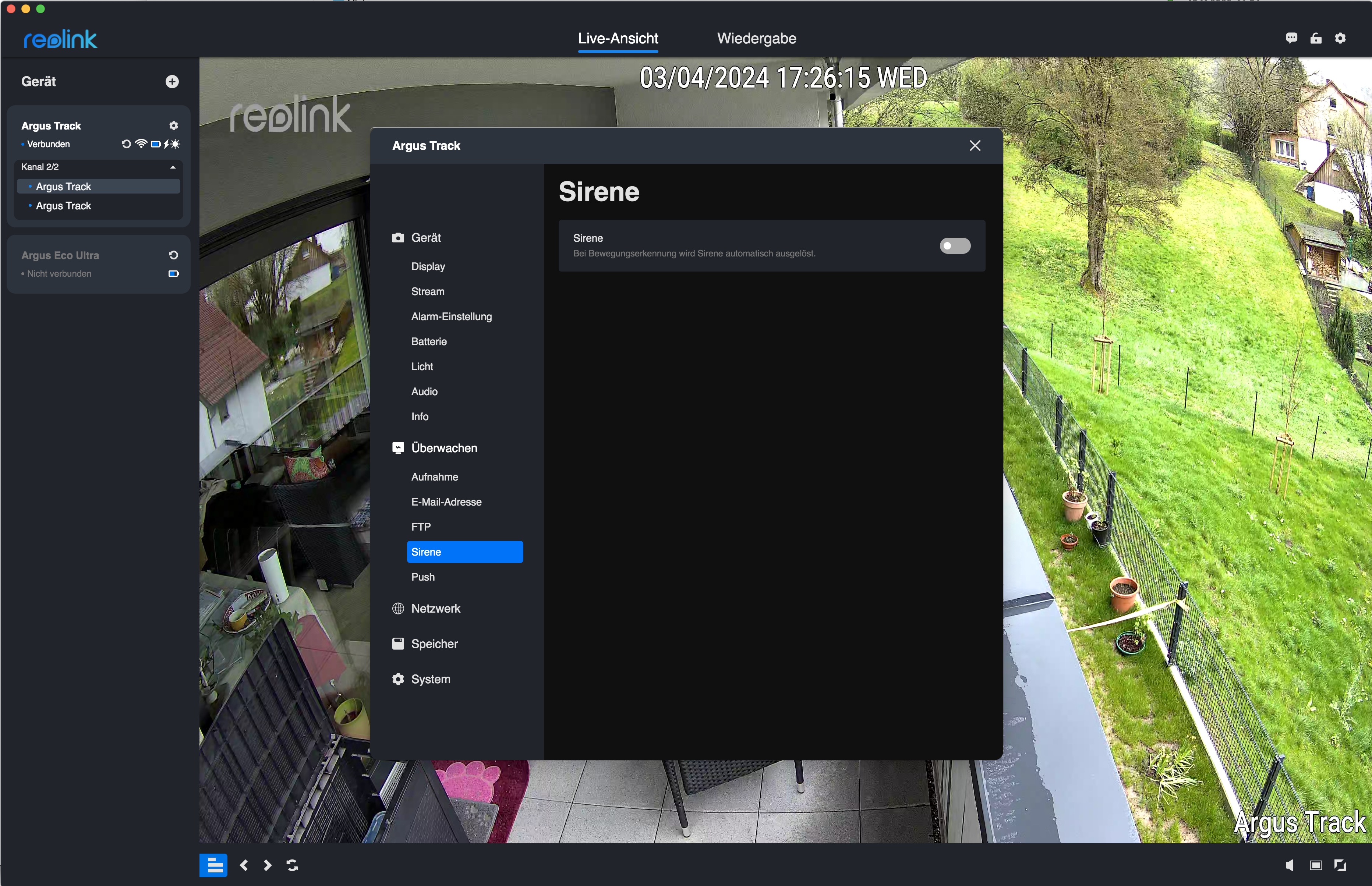
Task: Open Alarm-Einstellung in sidebar
Action: (451, 316)
